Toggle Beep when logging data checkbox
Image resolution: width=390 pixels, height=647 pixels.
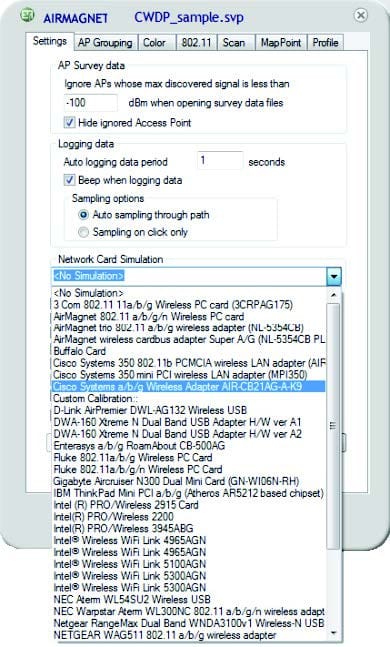click(69, 180)
